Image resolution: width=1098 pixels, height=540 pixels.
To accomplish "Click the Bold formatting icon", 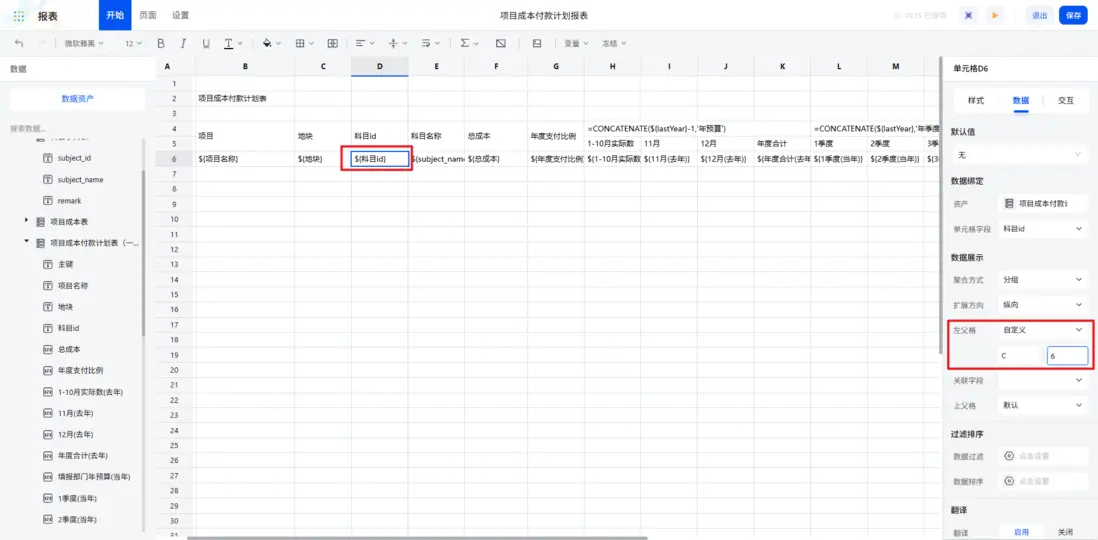I will [161, 43].
